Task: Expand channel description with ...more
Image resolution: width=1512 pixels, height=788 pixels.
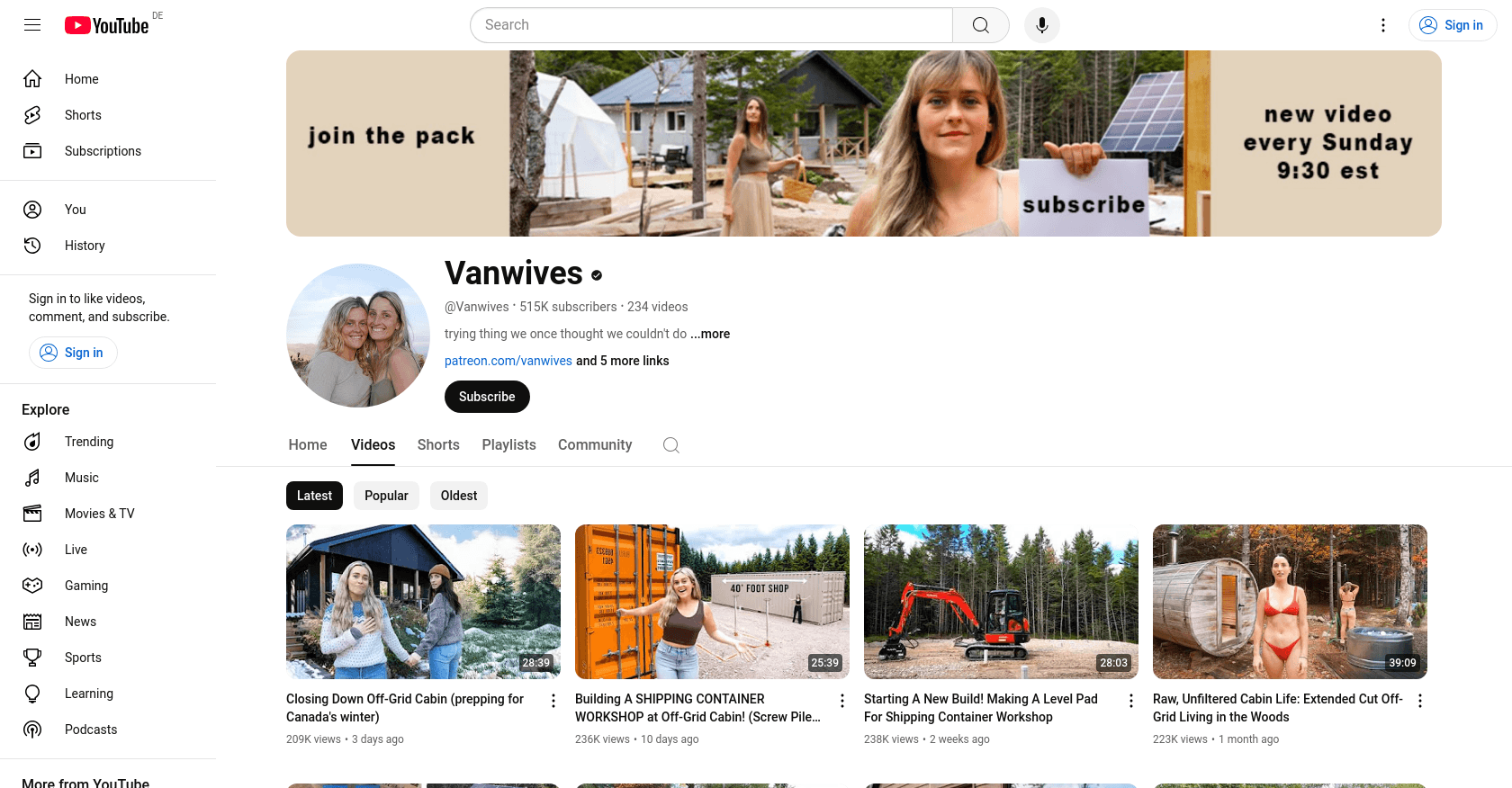Action: [710, 334]
